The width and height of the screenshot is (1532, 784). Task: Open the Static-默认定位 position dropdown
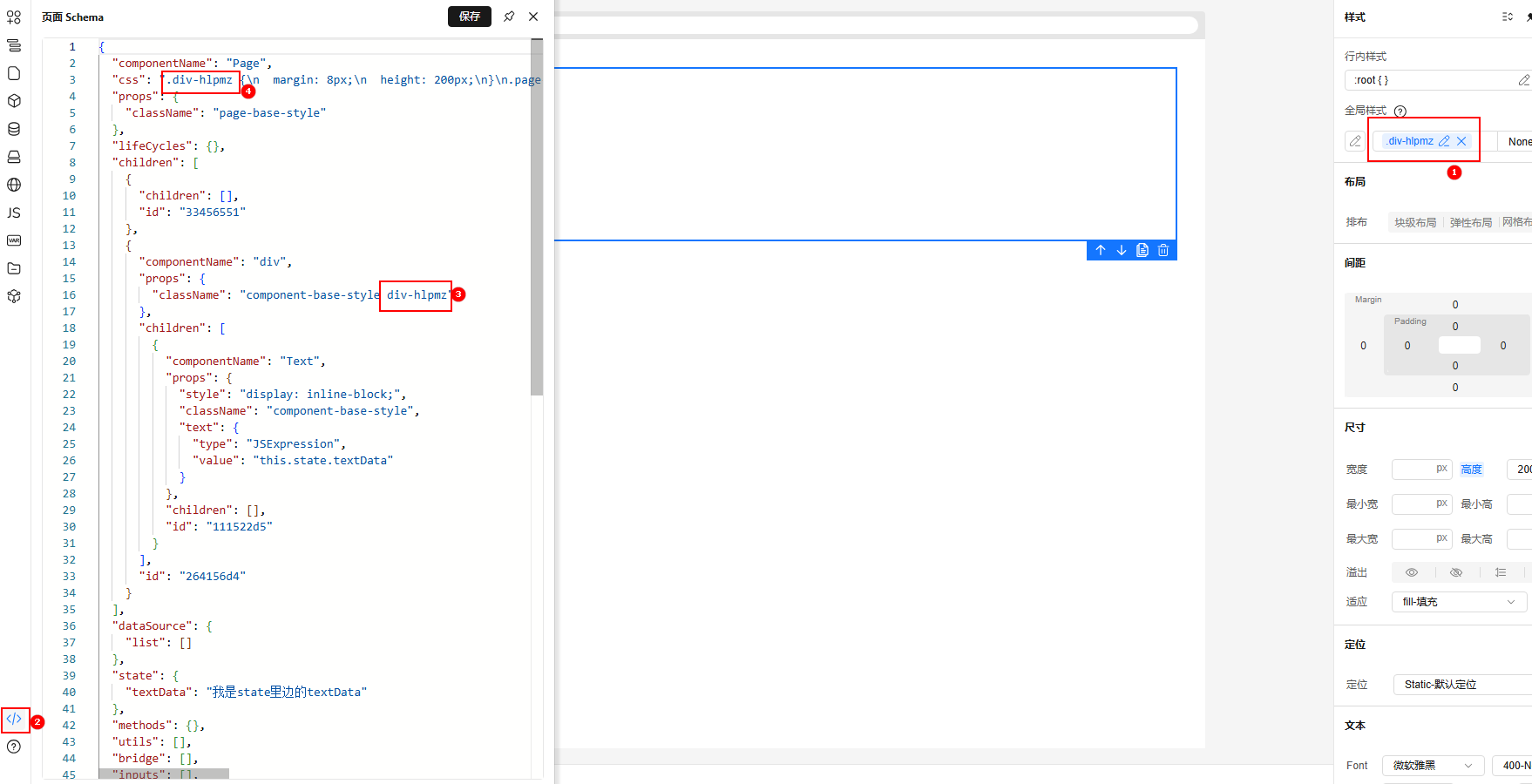1461,685
